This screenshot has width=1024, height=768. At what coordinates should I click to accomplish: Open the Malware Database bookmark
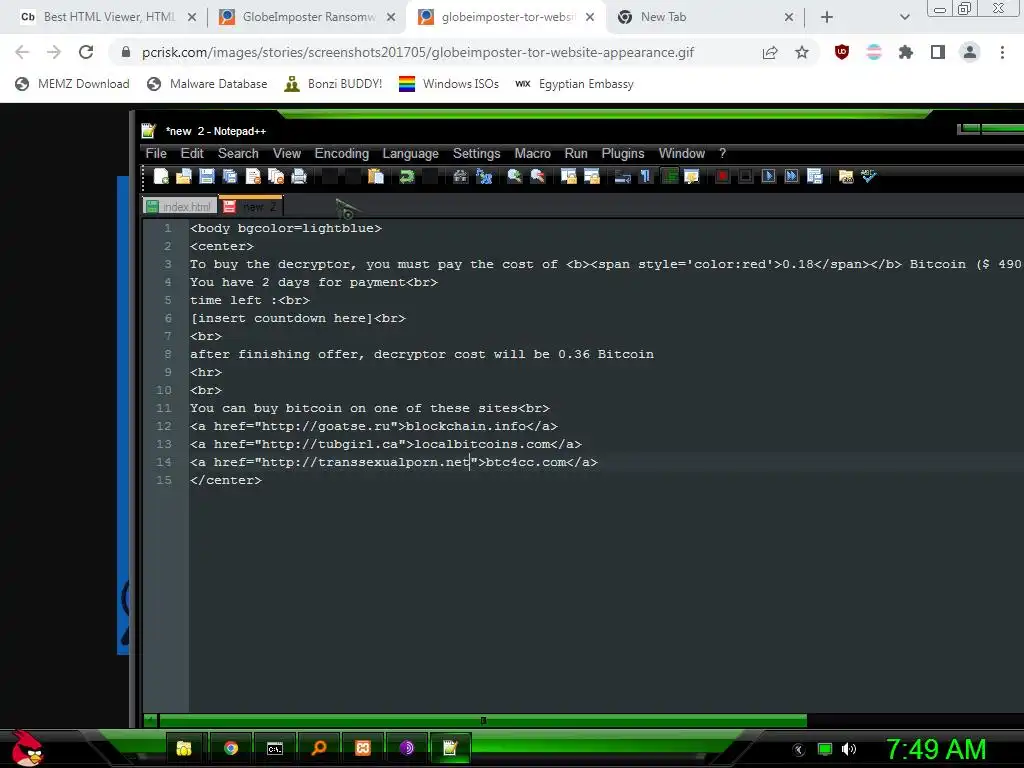(207, 84)
